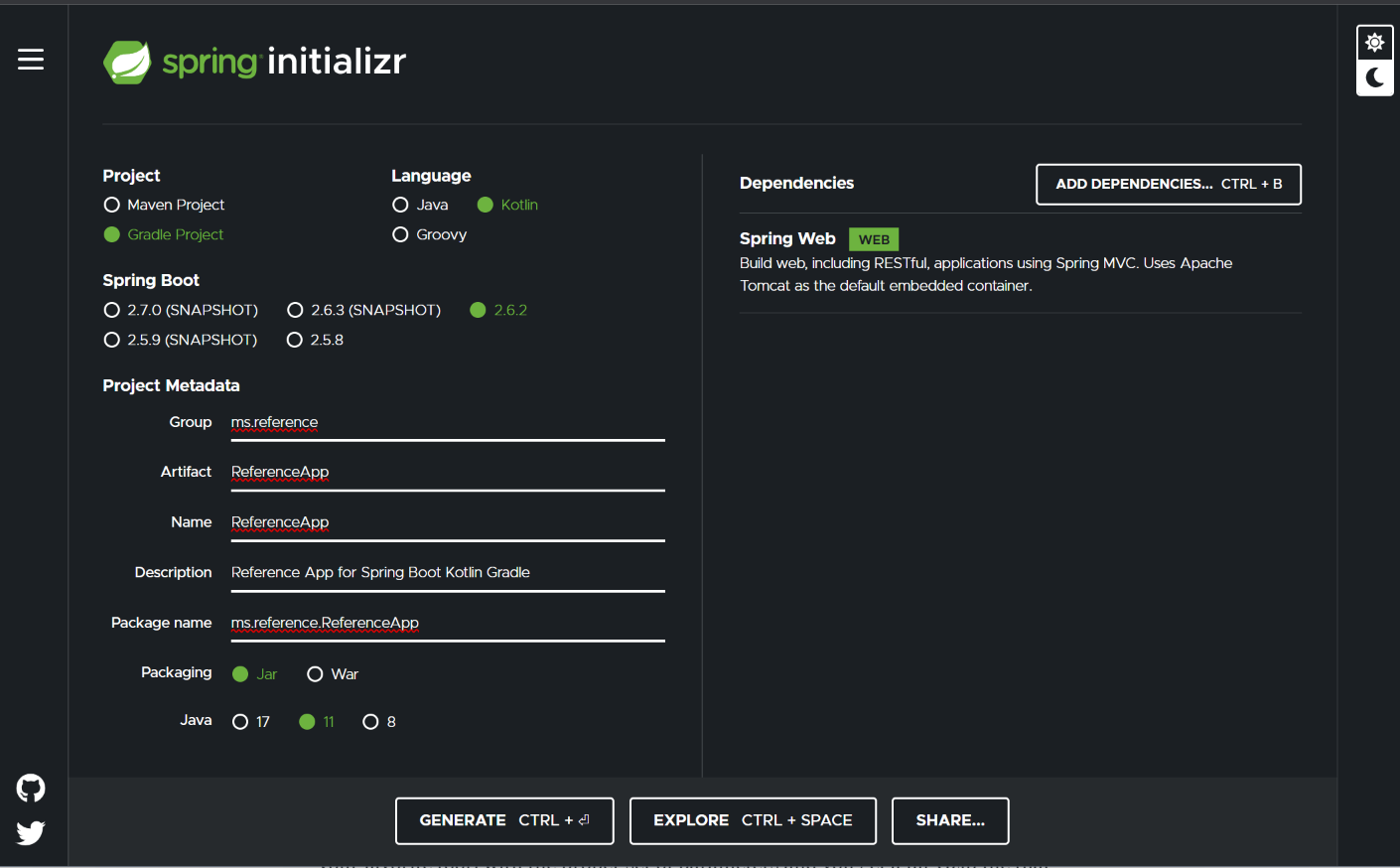This screenshot has height=868, width=1400.
Task: Click into the Description text field
Action: [447, 573]
